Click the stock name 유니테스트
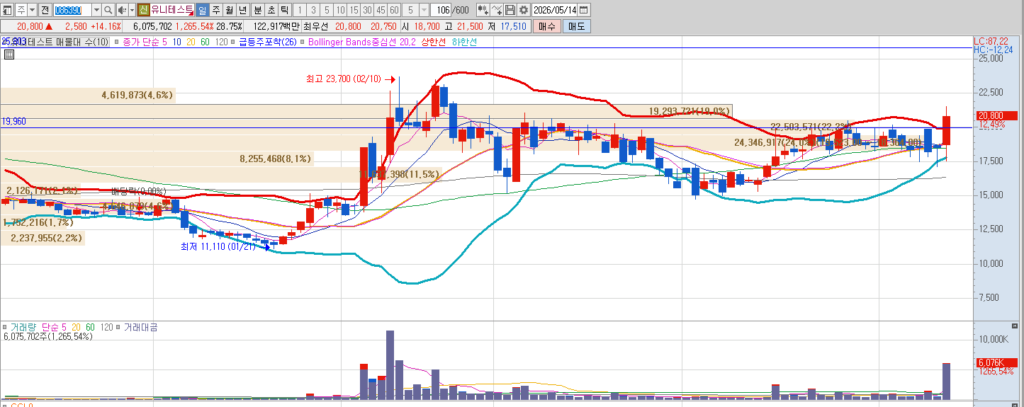The width and height of the screenshot is (1024, 407). [172, 10]
